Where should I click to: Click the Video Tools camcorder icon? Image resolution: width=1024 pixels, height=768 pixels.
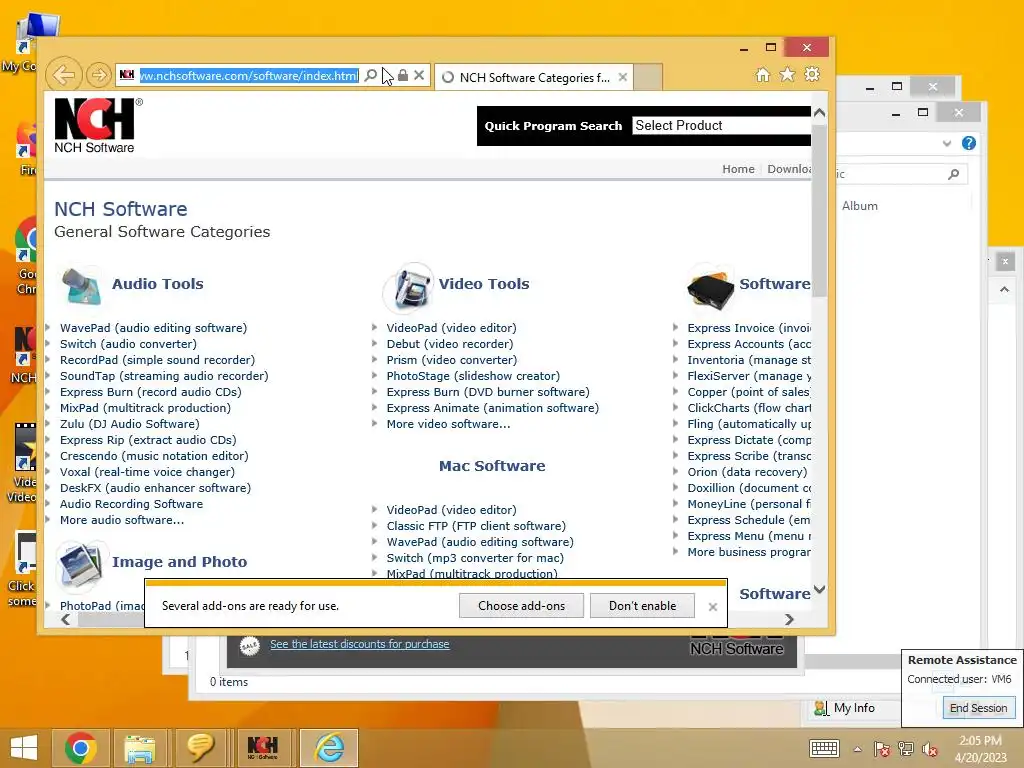[x=409, y=287]
